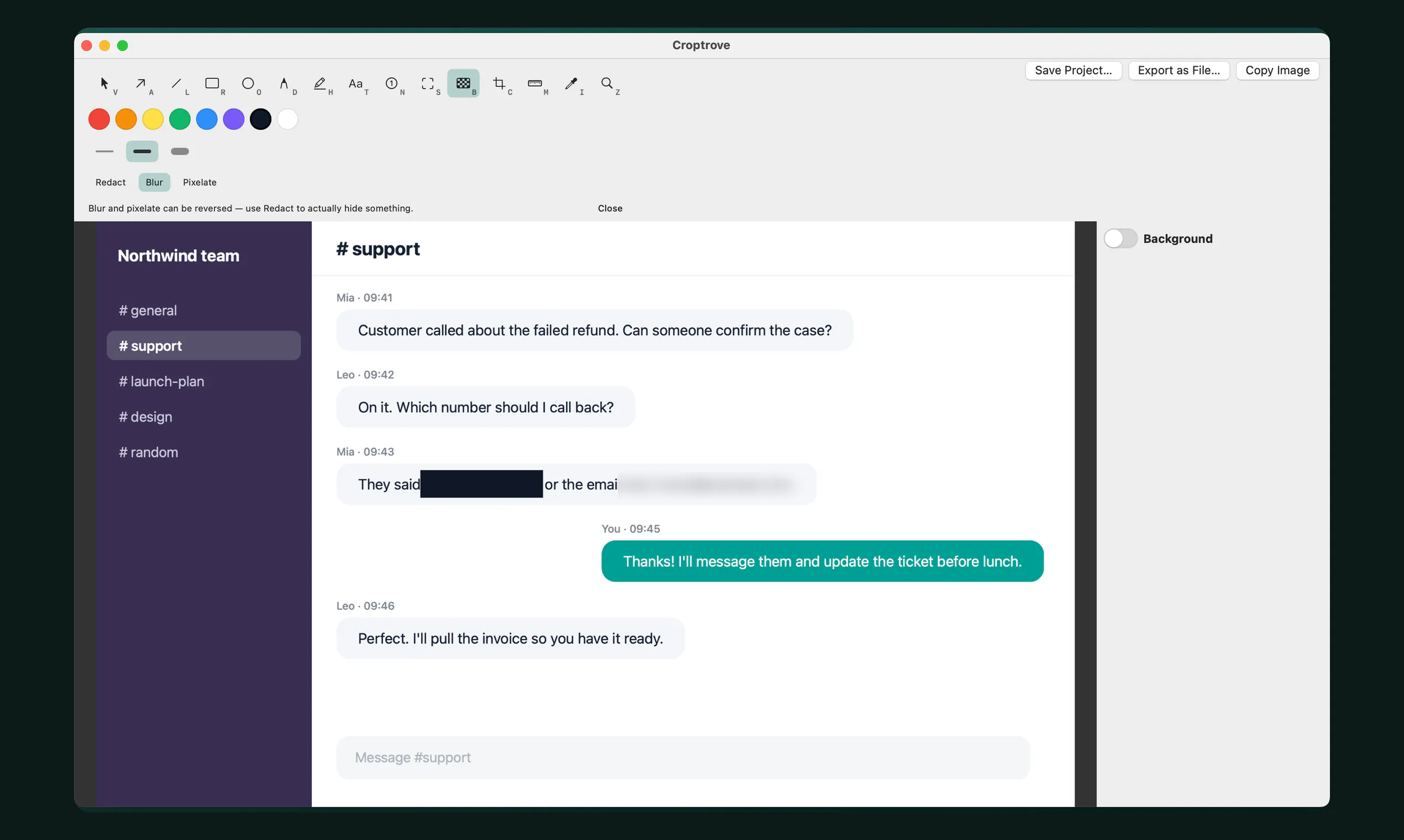The width and height of the screenshot is (1404, 840).
Task: Select the Arrow tool
Action: 140,84
